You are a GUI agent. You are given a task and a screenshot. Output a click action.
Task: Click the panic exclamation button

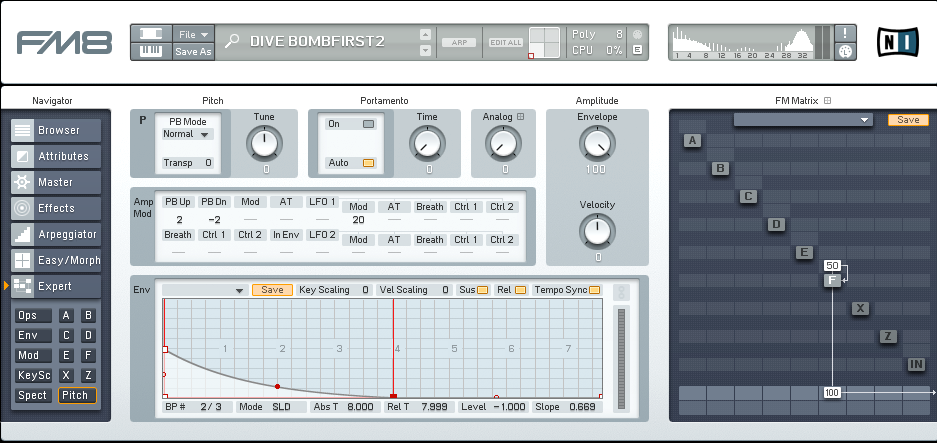click(845, 33)
